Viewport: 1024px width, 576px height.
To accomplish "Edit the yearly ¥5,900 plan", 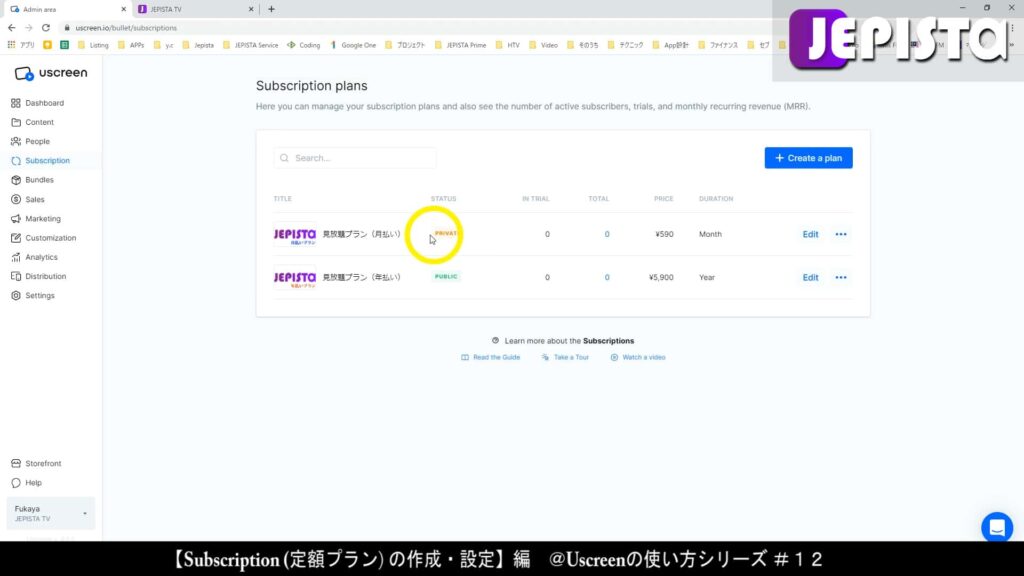I will pyautogui.click(x=810, y=278).
